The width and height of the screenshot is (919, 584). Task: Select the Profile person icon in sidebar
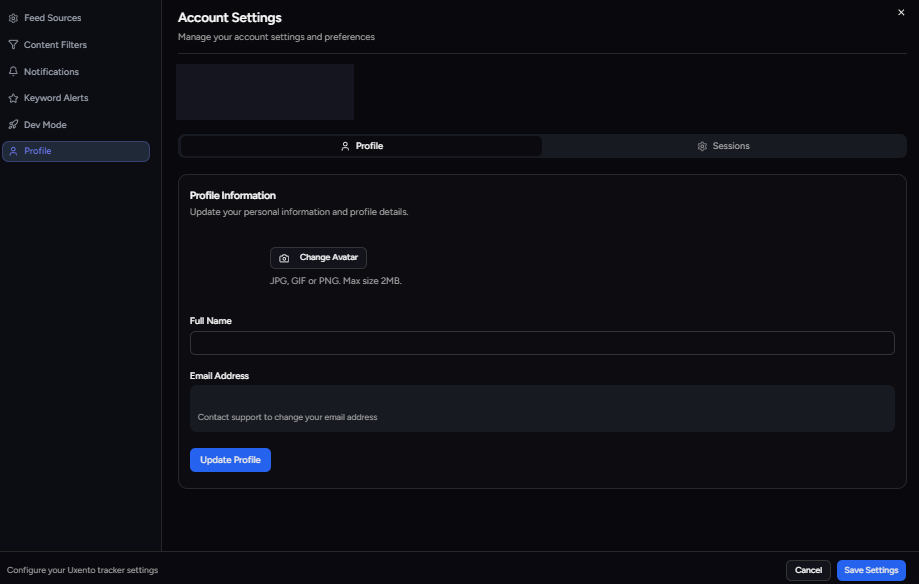[x=13, y=151]
